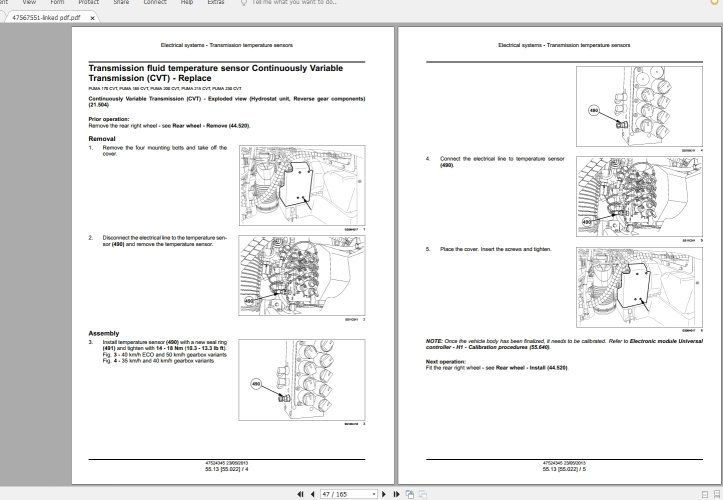Click the '14 - 18 Nm' torque value text
Screen dimensions: 723x500
tap(169, 349)
